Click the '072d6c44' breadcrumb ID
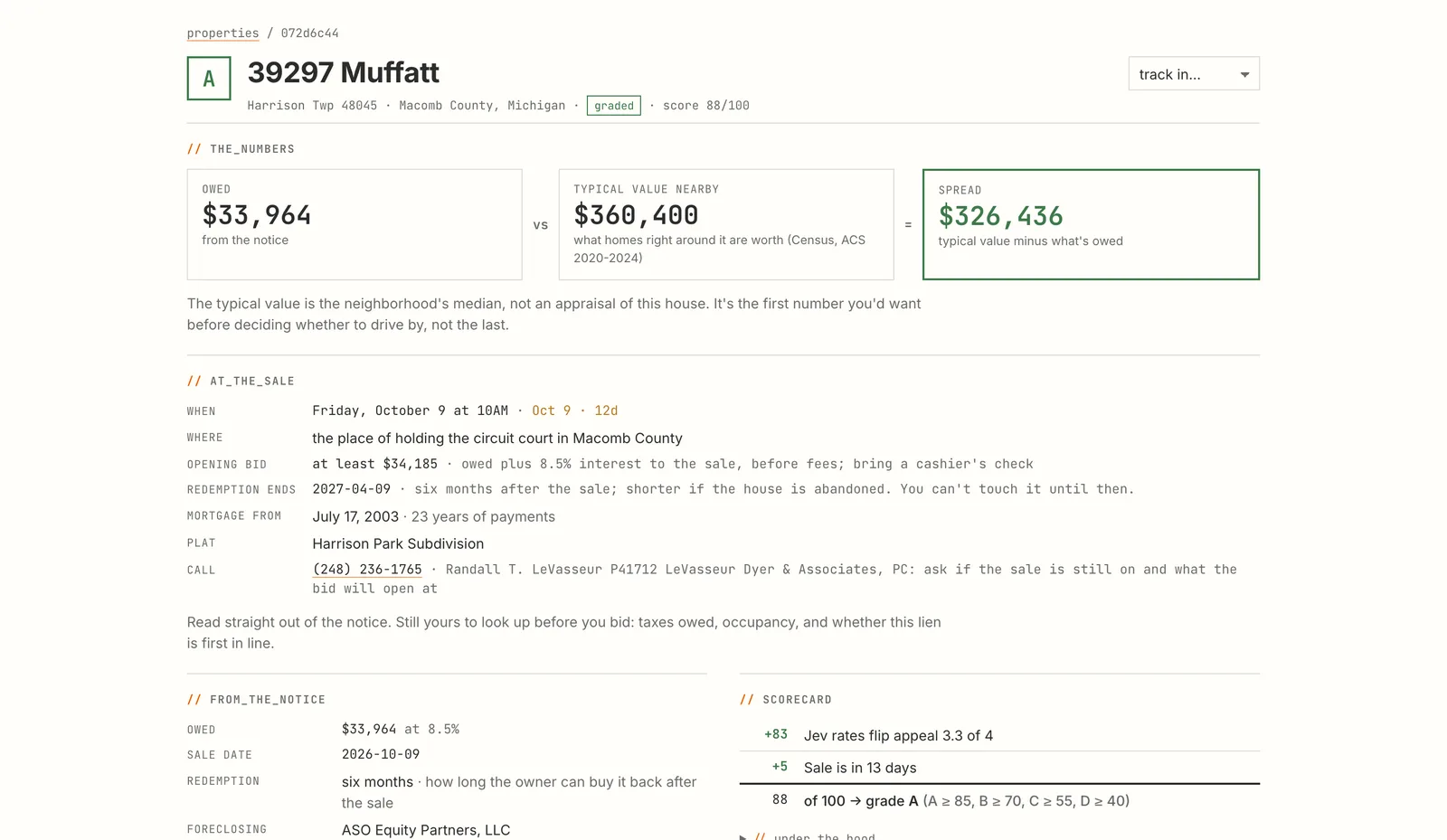 click(x=310, y=33)
